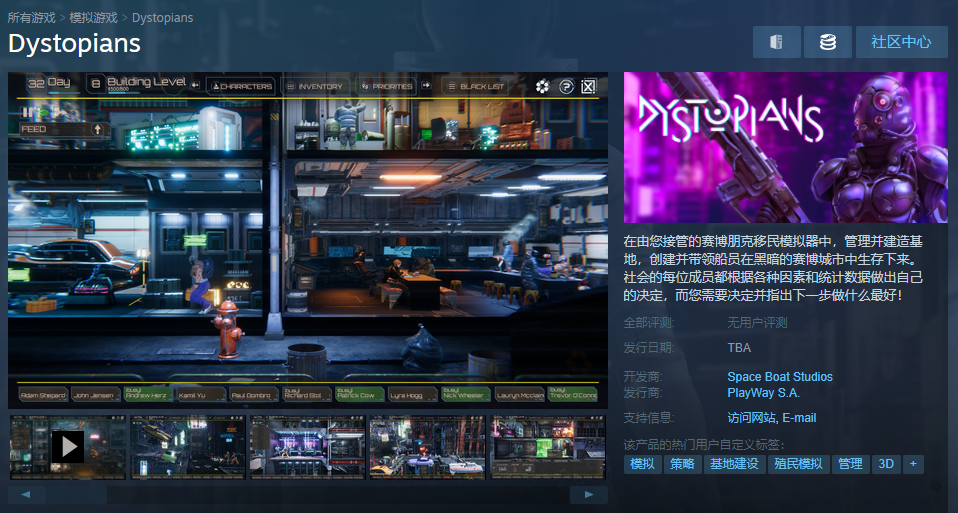The width and height of the screenshot is (958, 513).
Task: Click 访问网站 support link
Action: [x=751, y=418]
